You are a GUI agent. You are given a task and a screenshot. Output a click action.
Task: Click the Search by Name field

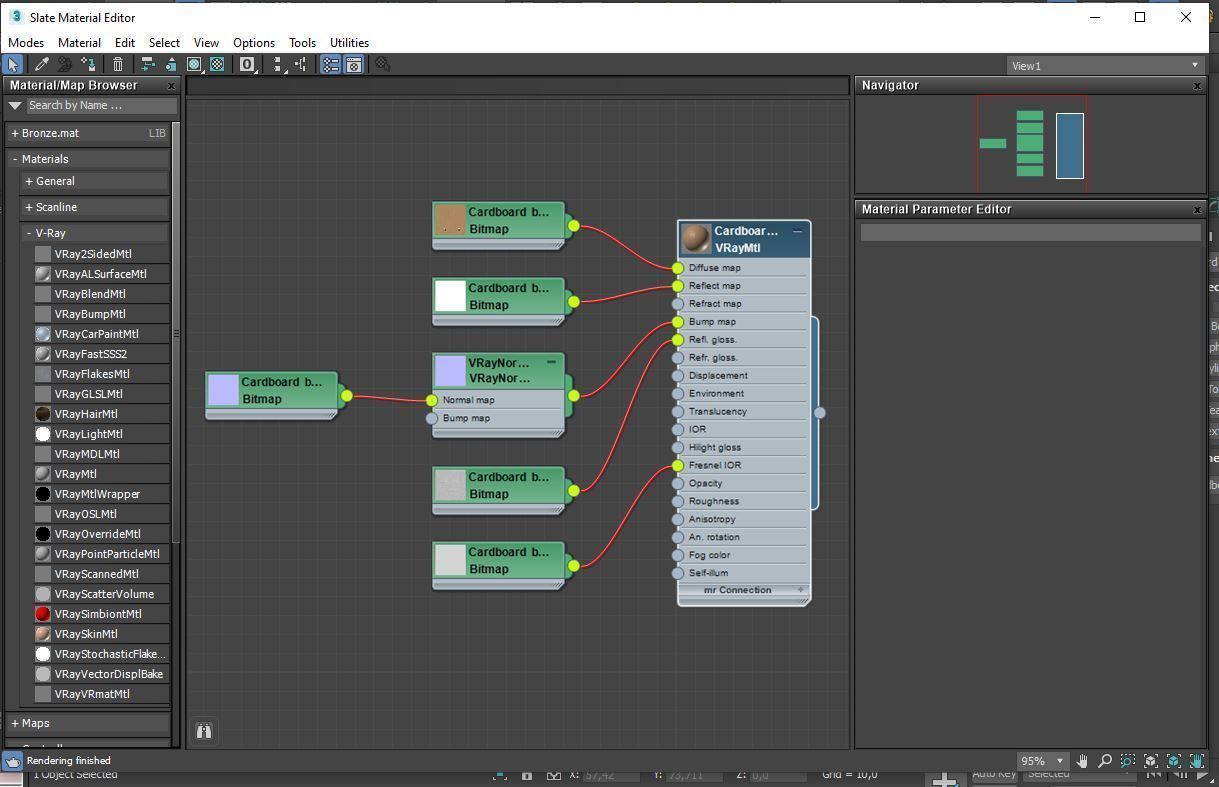(101, 105)
